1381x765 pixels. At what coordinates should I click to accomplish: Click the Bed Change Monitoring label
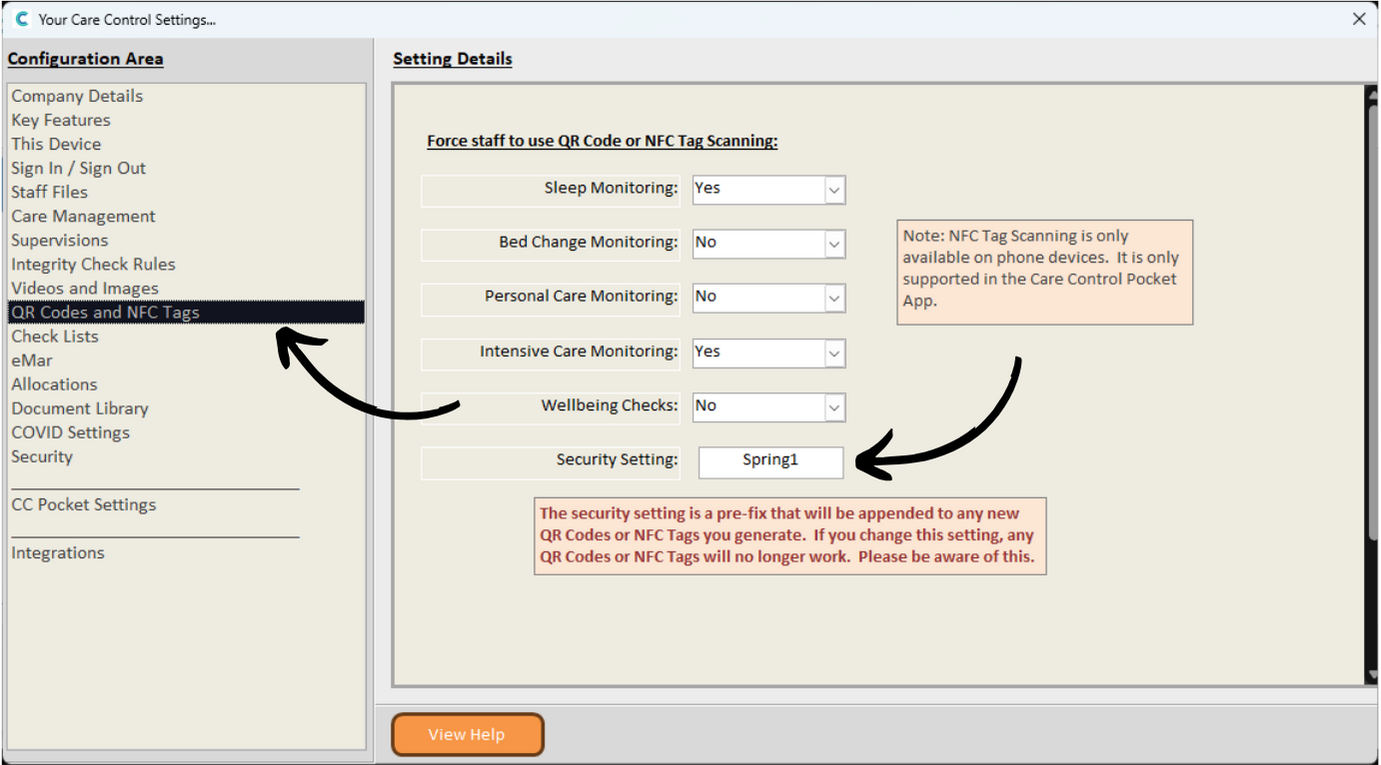point(589,242)
